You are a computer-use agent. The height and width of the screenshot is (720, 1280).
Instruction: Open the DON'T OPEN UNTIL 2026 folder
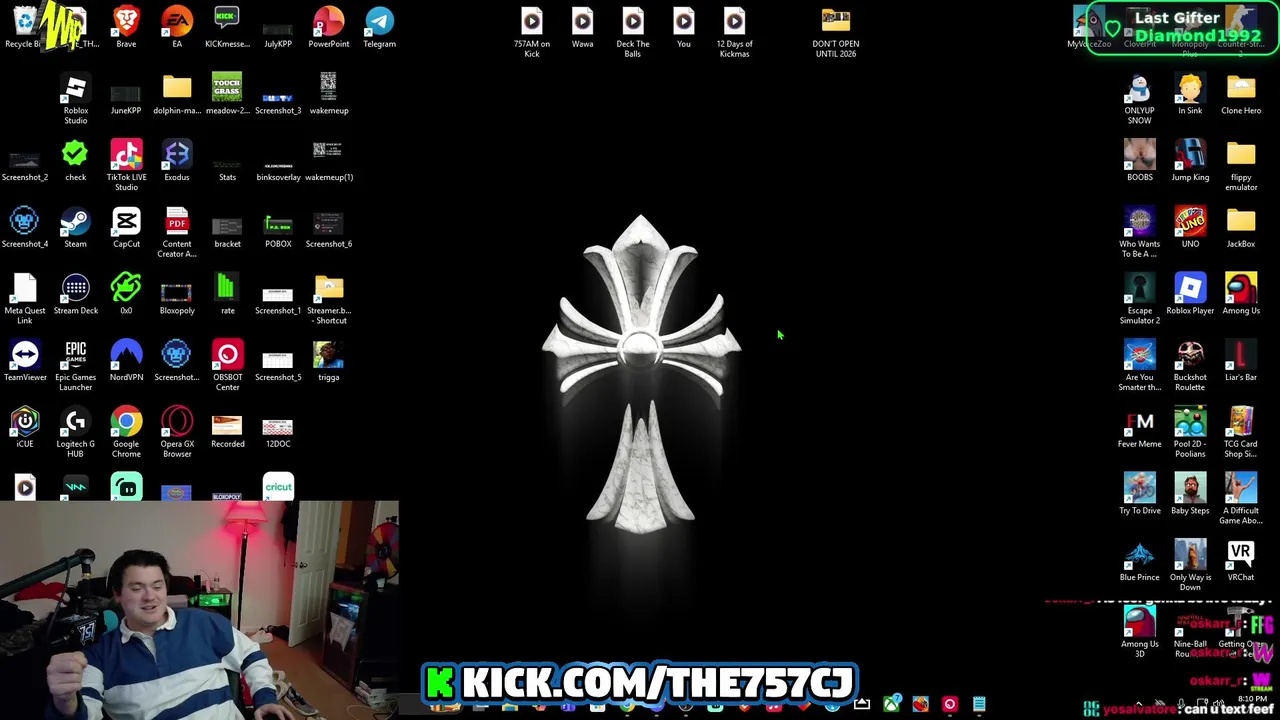(x=836, y=32)
